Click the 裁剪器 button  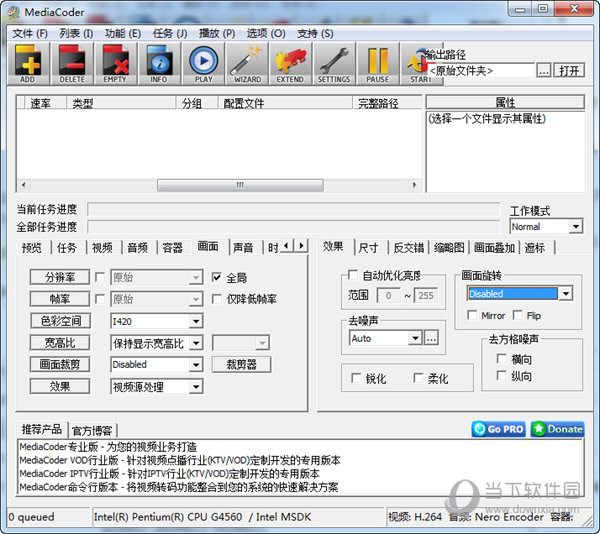click(241, 365)
